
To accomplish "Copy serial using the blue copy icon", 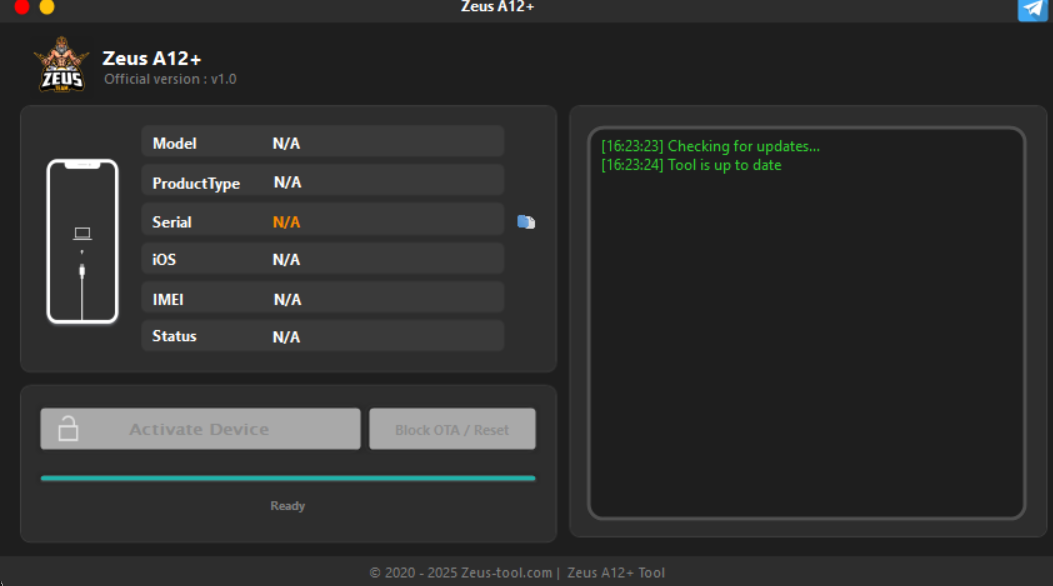I will click(526, 222).
